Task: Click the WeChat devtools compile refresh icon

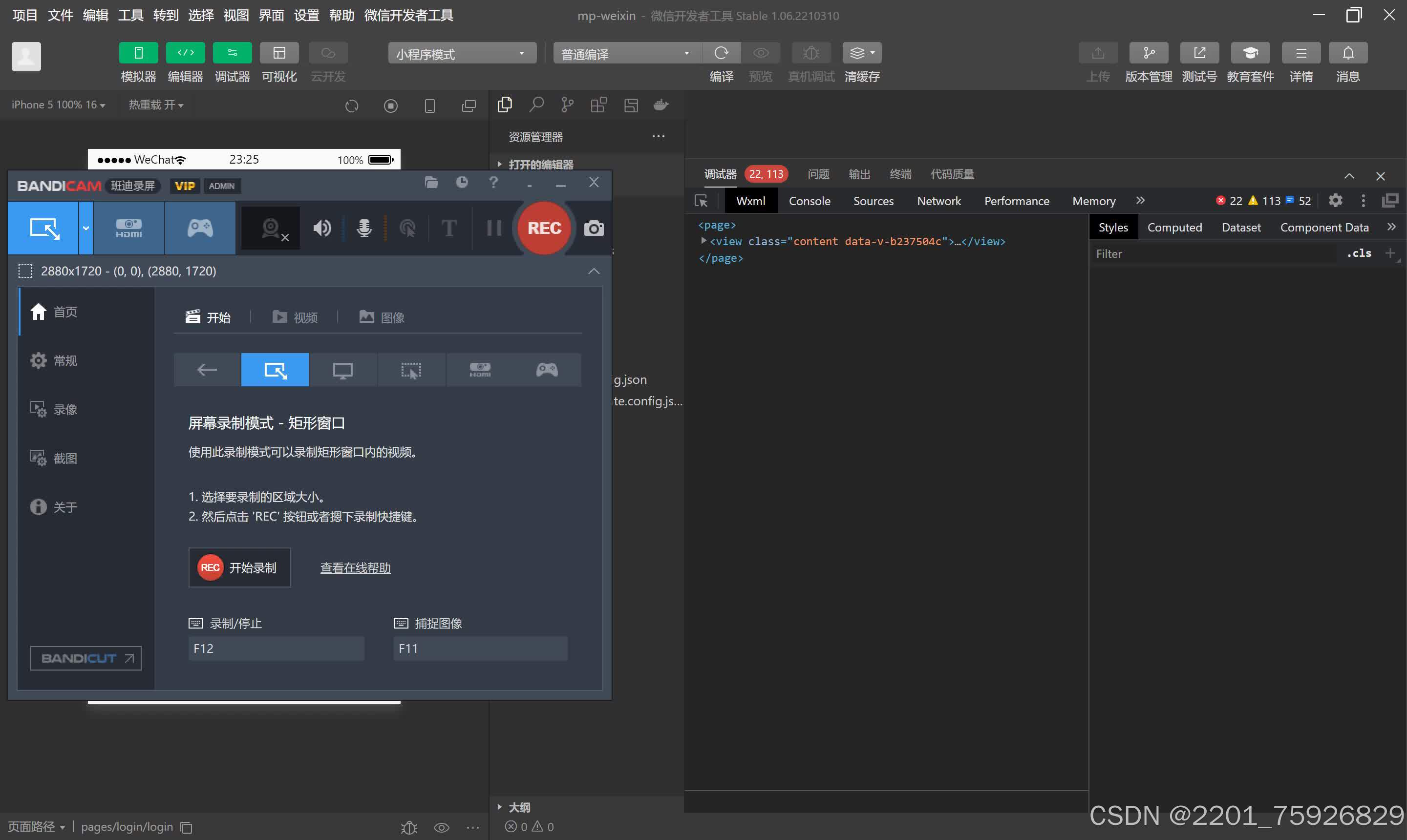Action: pyautogui.click(x=721, y=53)
